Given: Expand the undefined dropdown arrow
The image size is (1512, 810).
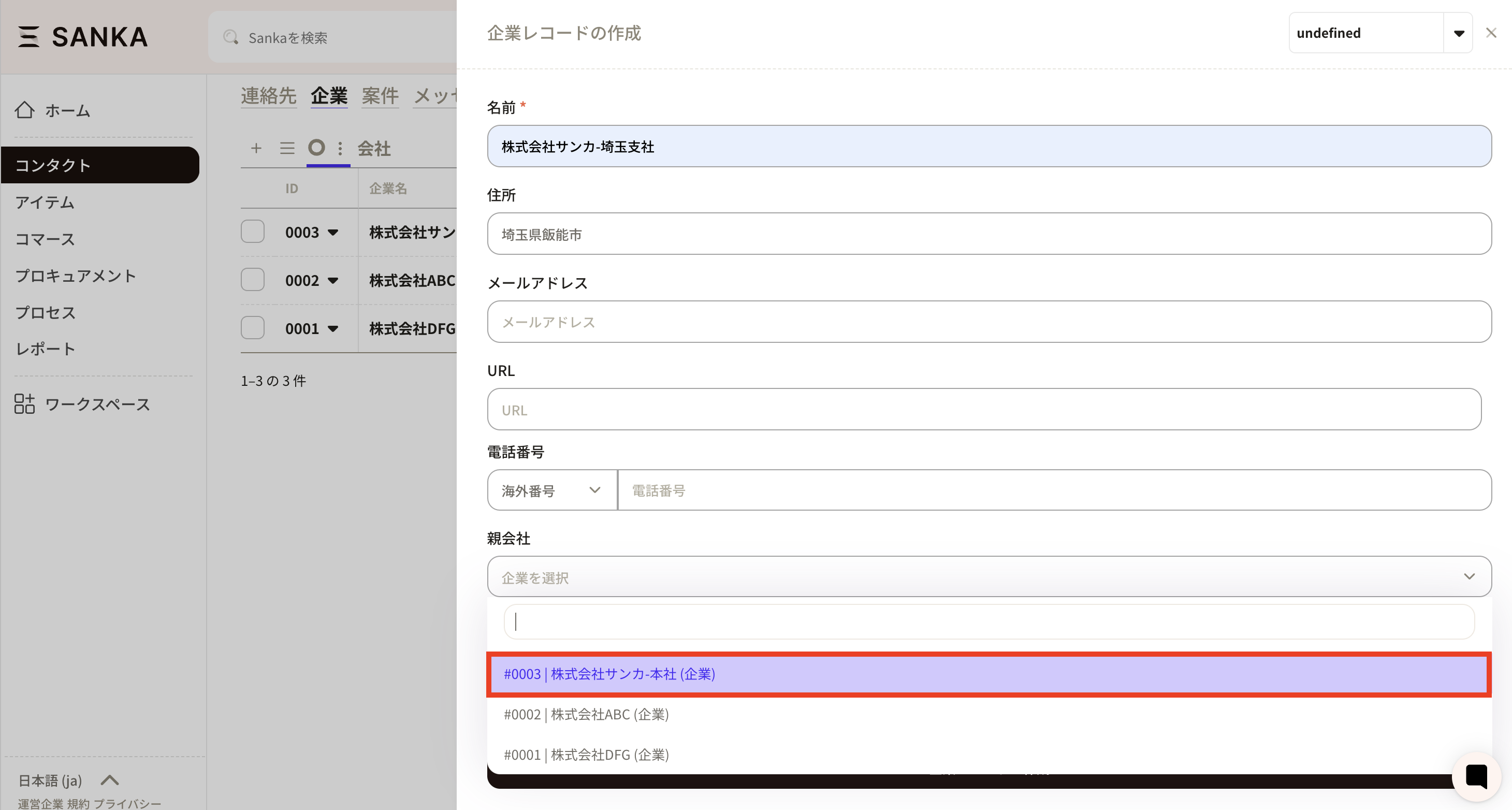Looking at the screenshot, I should coord(1459,34).
